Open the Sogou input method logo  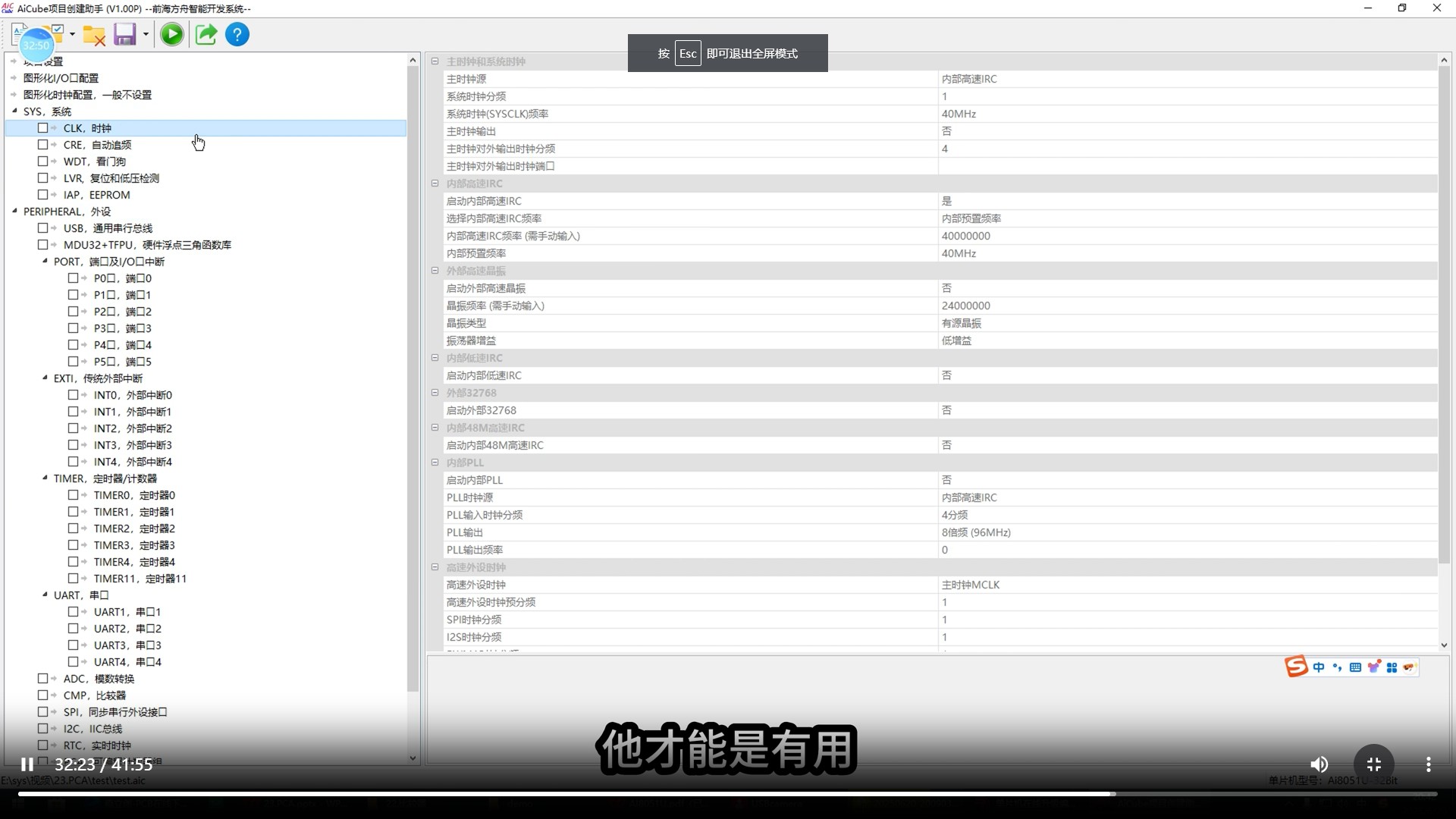point(1295,667)
